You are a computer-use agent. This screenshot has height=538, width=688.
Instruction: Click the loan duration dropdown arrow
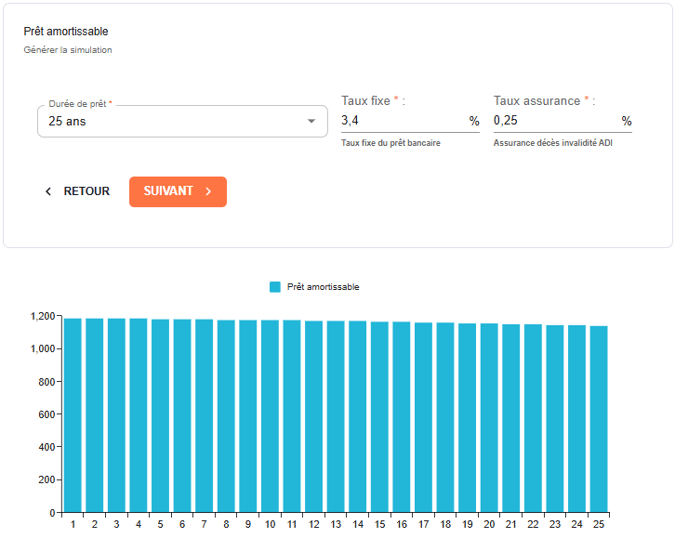pyautogui.click(x=310, y=122)
